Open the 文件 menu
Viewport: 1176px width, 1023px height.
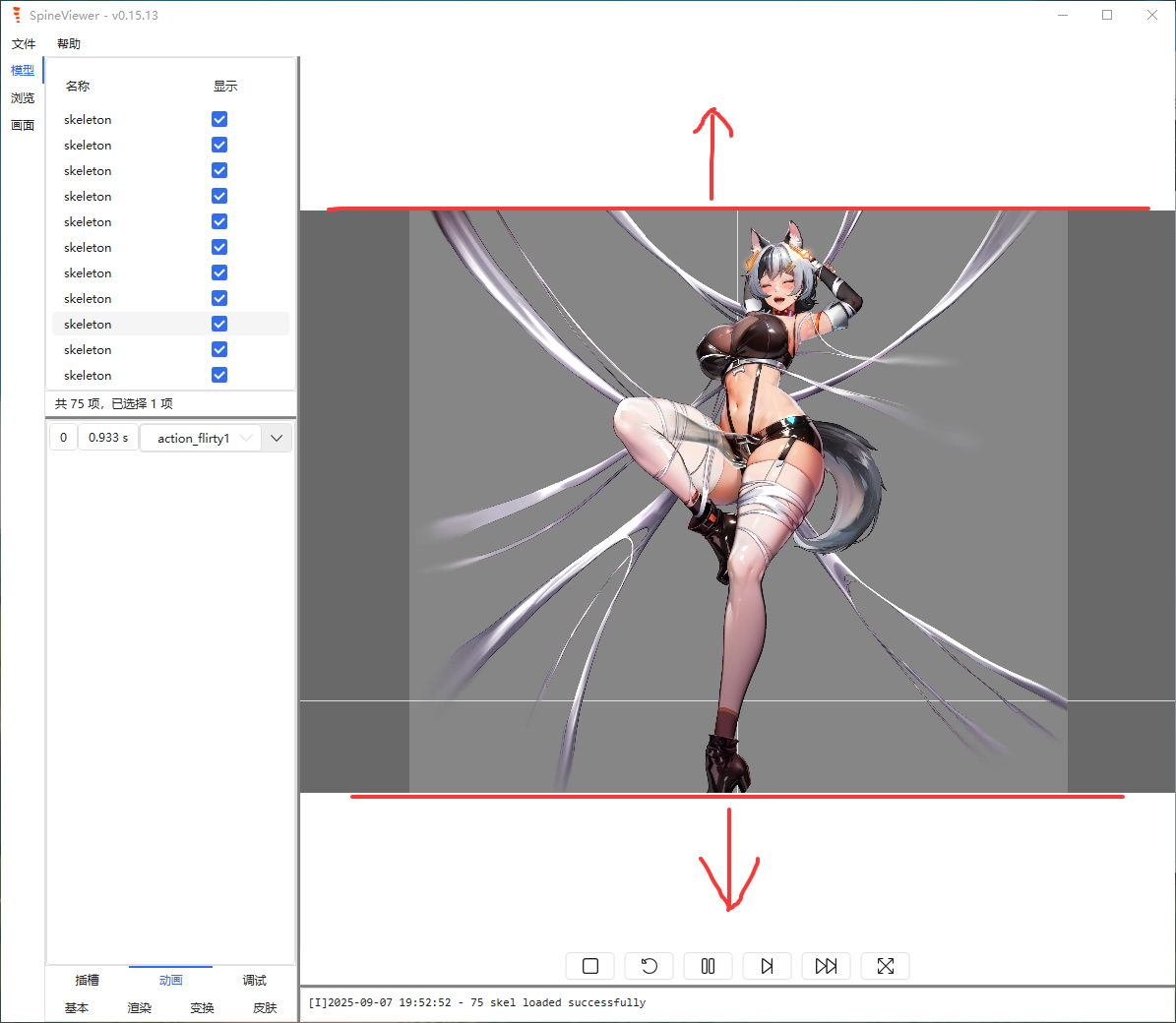point(24,43)
